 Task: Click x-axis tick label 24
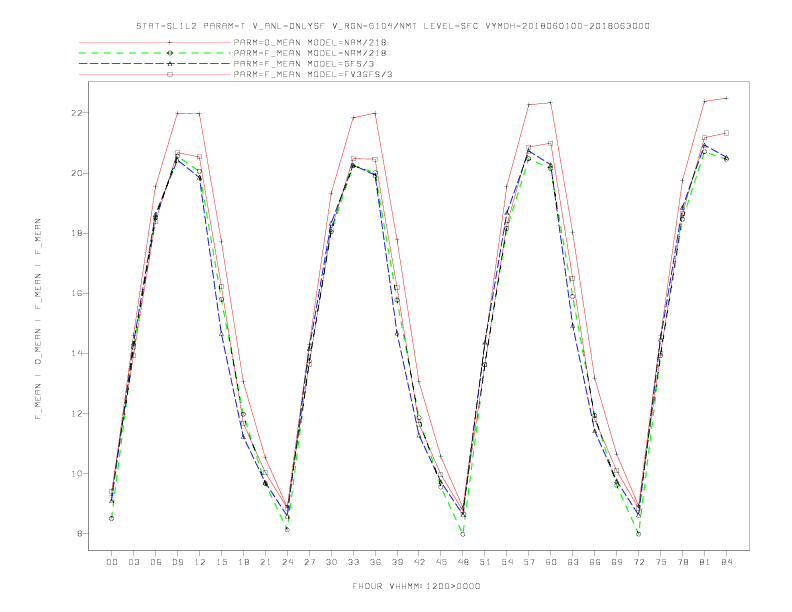point(287,562)
